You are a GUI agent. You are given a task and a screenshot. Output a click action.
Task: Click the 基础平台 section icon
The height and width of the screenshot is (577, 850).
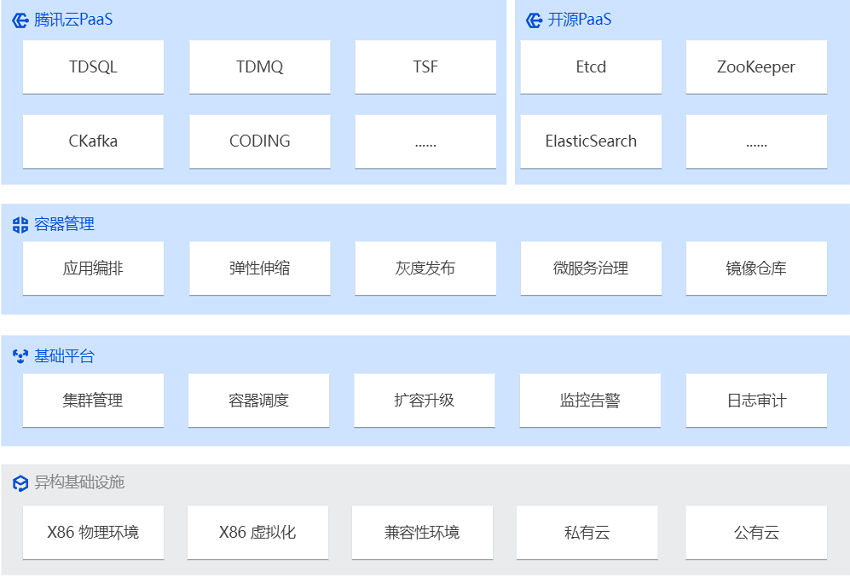tap(20, 356)
